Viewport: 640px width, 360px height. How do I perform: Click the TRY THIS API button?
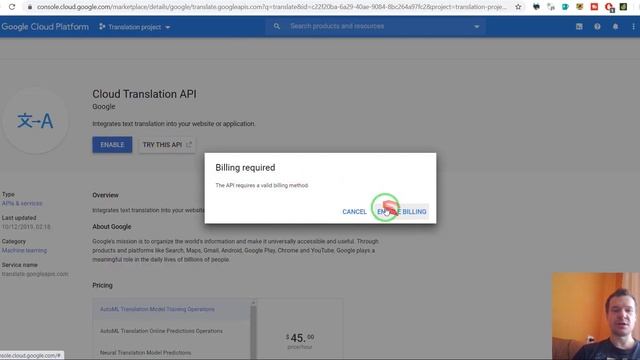coord(167,145)
